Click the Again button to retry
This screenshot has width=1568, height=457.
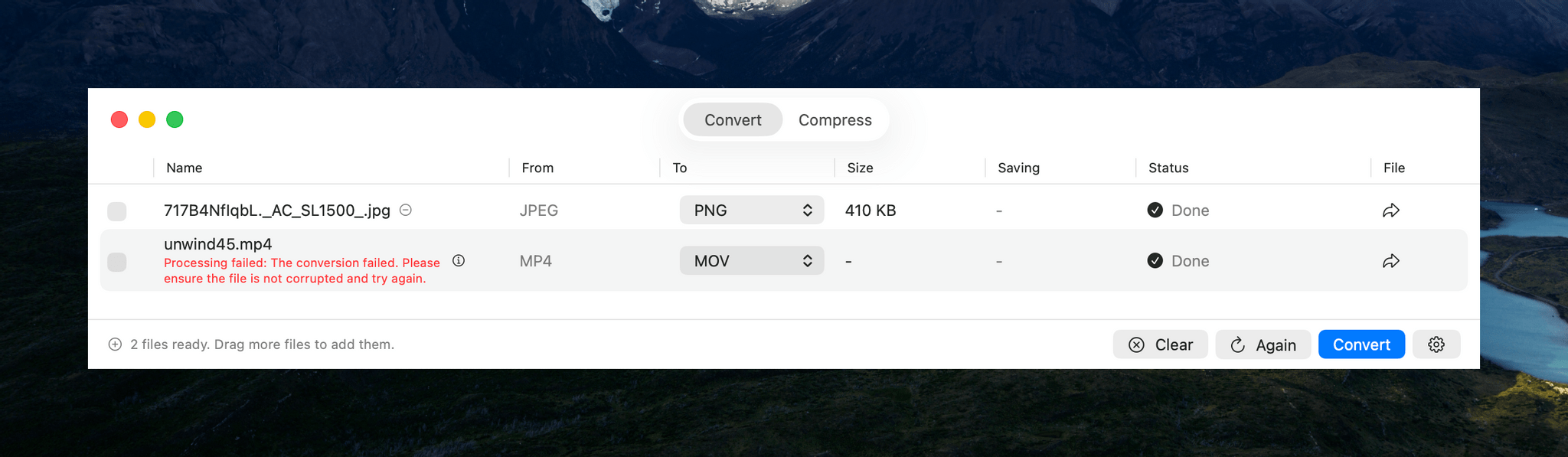coord(1263,344)
